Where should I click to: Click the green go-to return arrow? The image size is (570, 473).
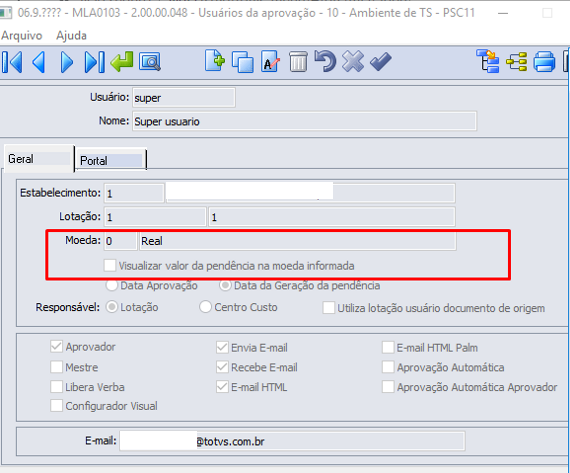click(122, 61)
